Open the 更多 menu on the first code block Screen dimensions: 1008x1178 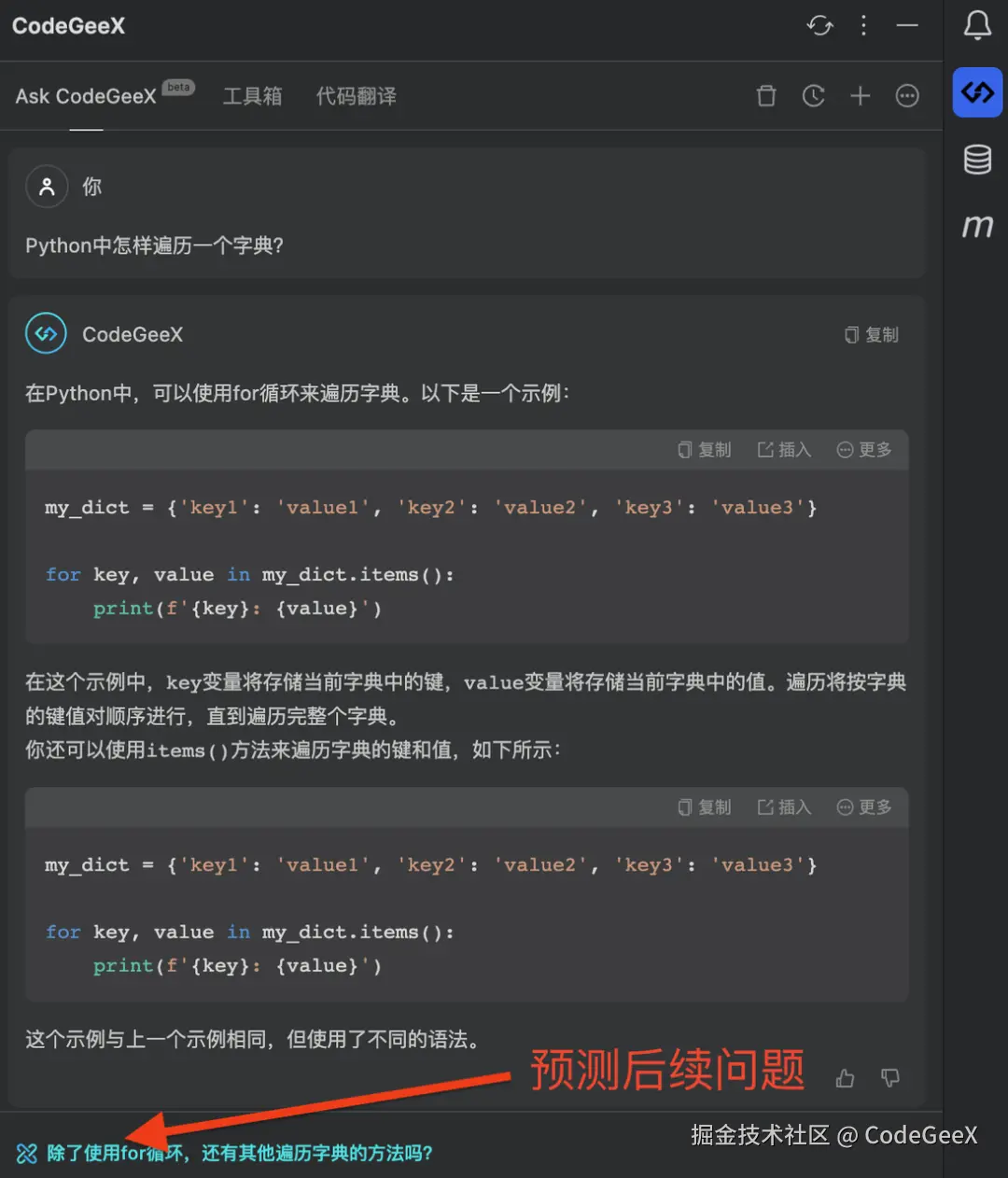(x=863, y=449)
